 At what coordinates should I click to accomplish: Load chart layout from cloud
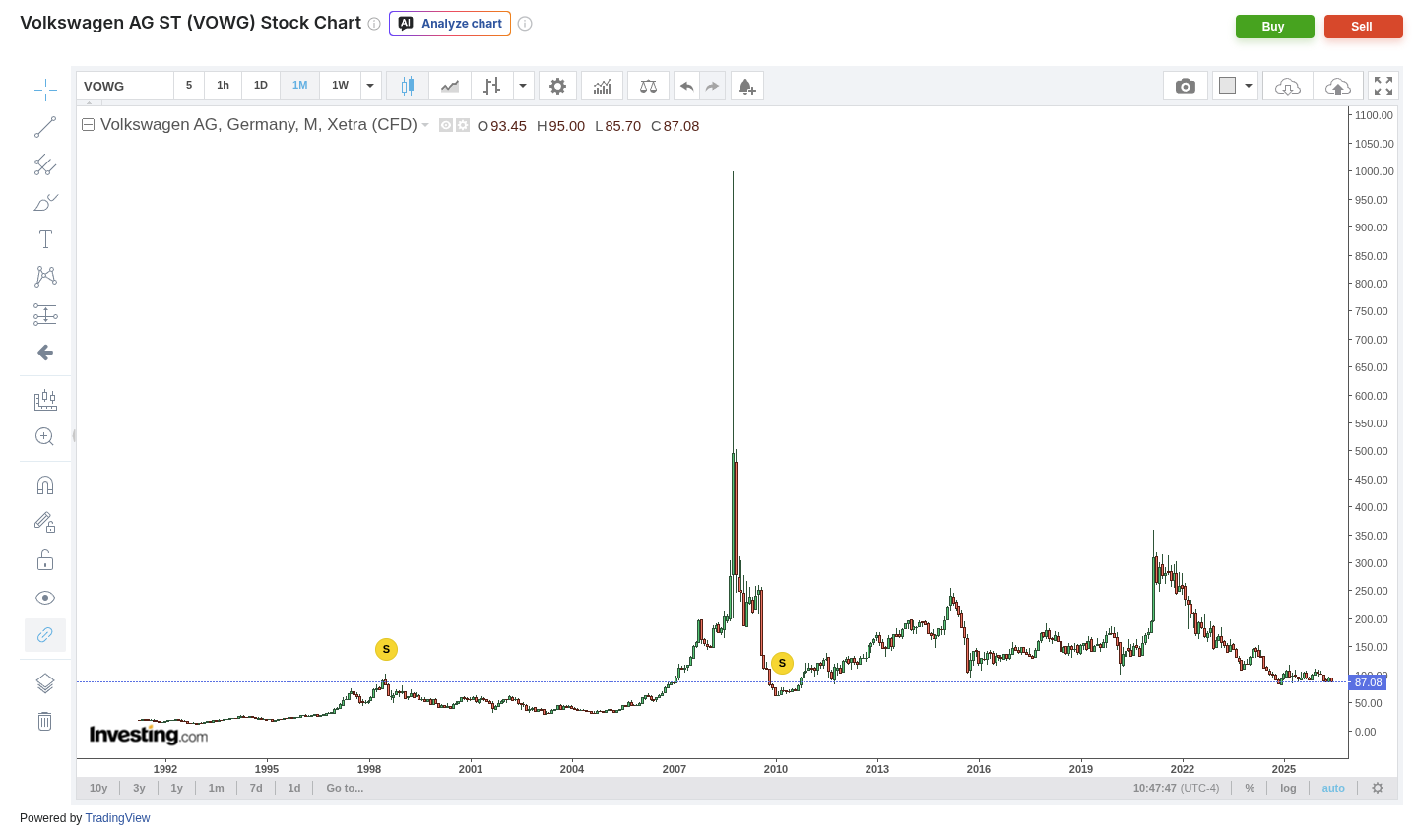point(1288,86)
